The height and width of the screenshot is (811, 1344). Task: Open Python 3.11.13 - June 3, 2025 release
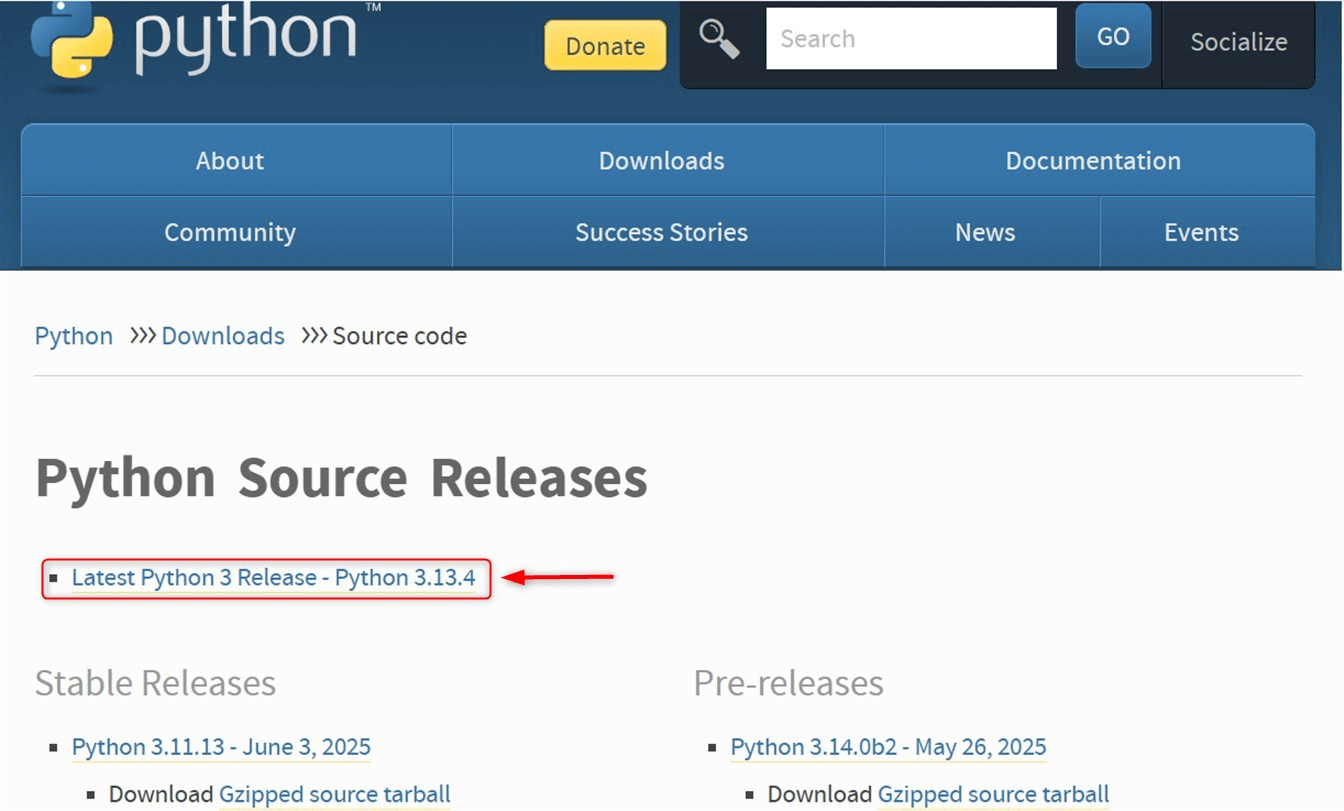click(221, 747)
